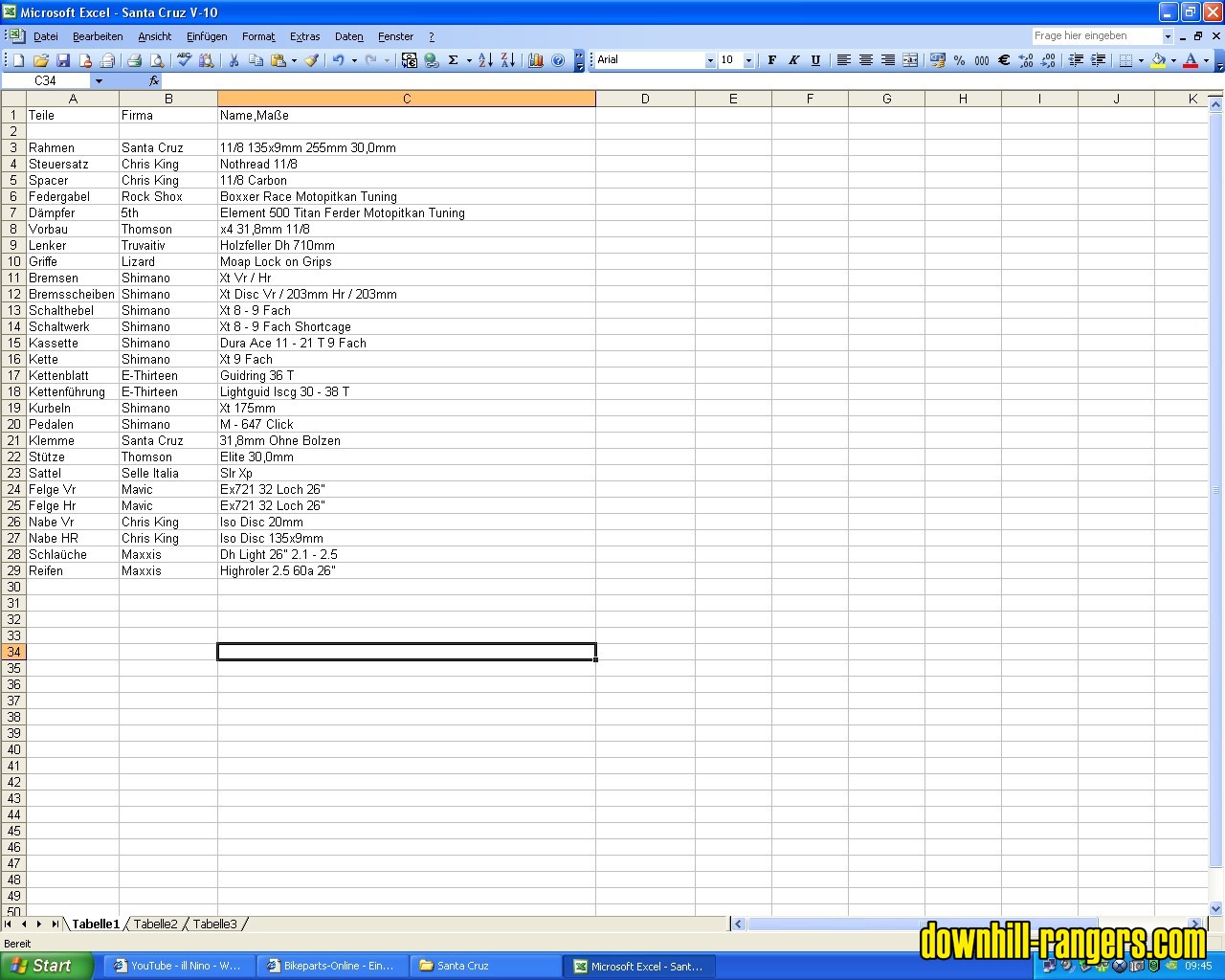Apply currency format to cells

tap(937, 60)
